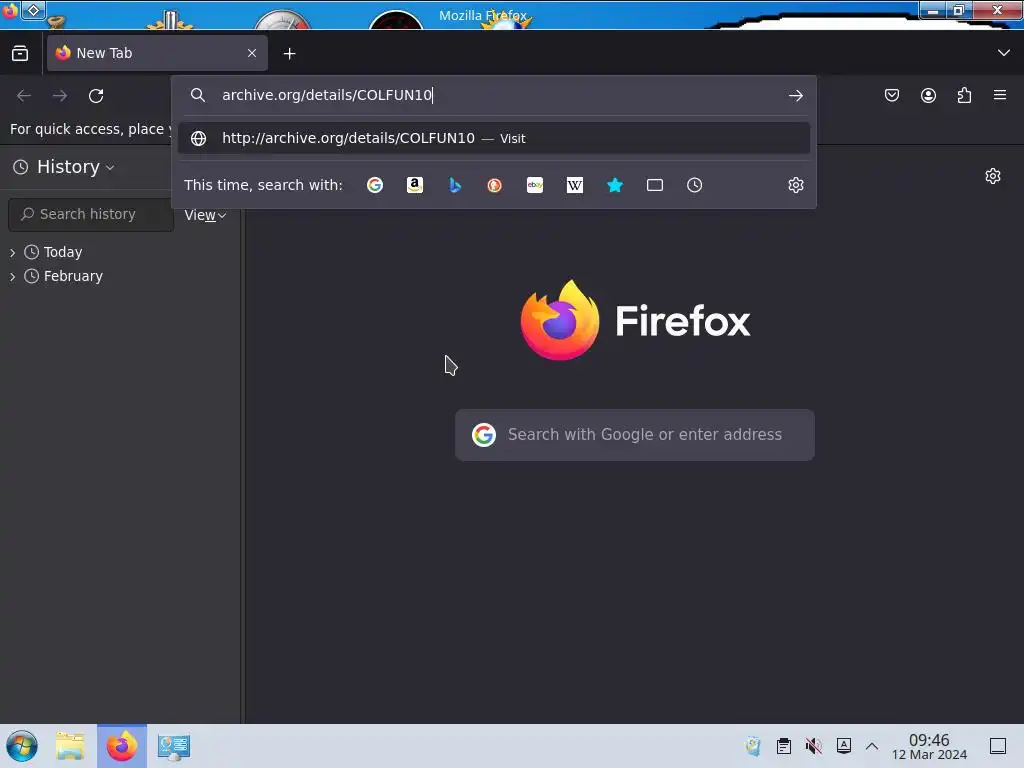Screen dimensions: 1024x768
Task: Expand the Today history folder
Action: click(x=12, y=253)
